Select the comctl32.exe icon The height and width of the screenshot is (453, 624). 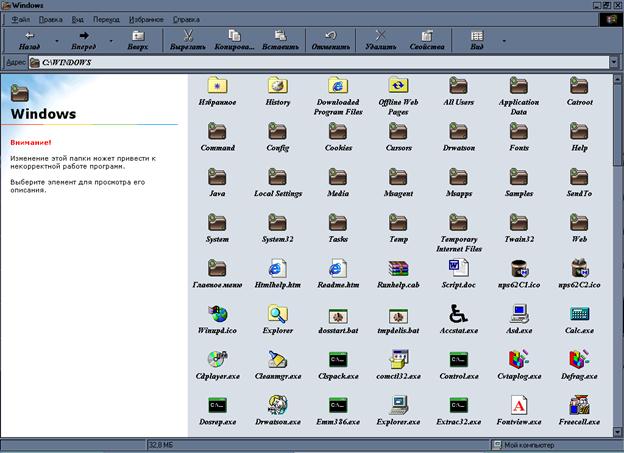click(x=398, y=359)
